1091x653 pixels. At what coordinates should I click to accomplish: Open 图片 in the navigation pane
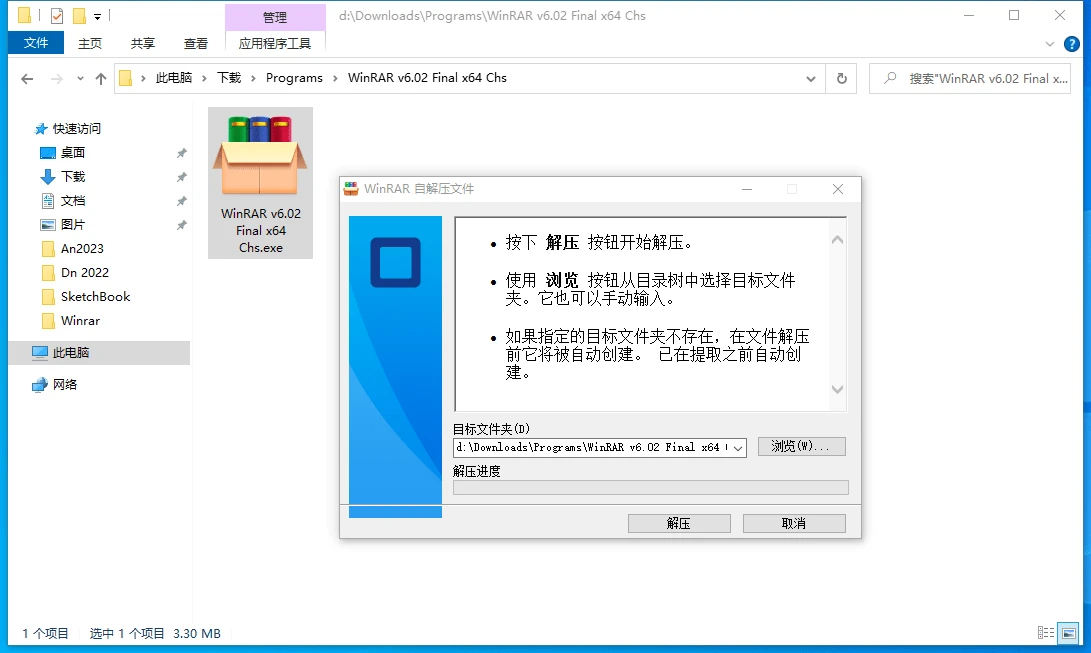[x=72, y=225]
